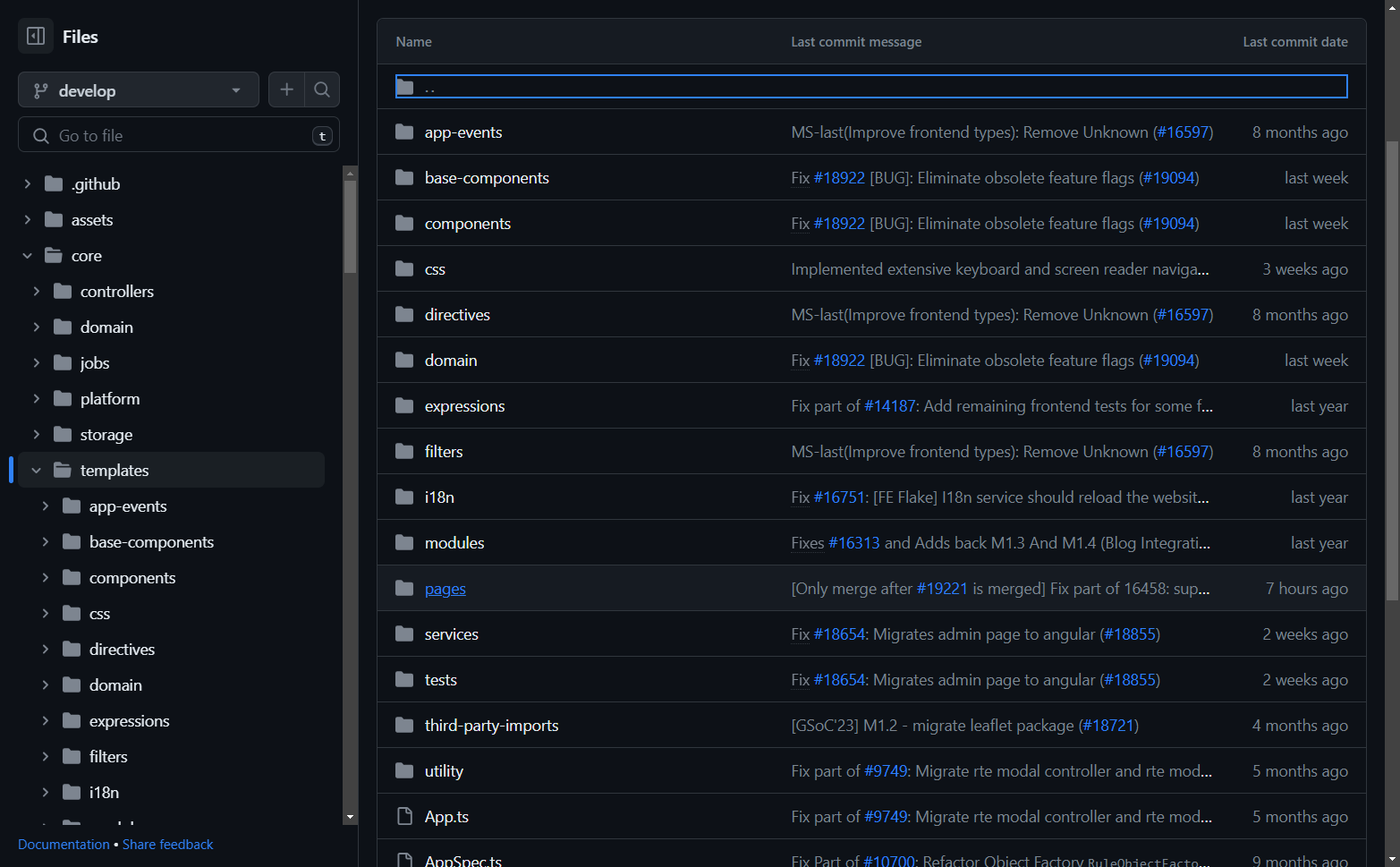The height and width of the screenshot is (867, 1400).
Task: Open the #18721 commit link
Action: [x=1109, y=725]
